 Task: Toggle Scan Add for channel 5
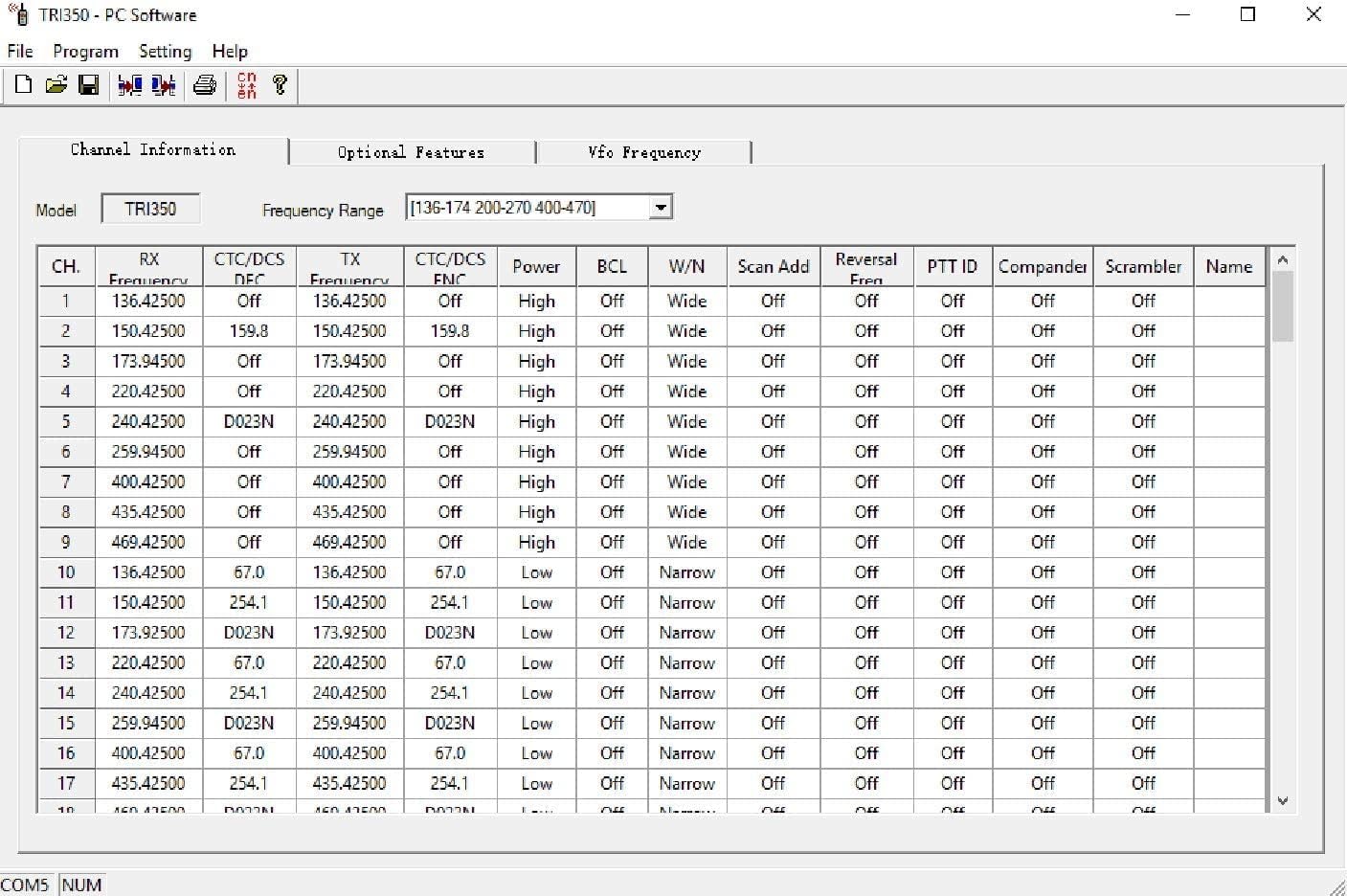point(773,421)
